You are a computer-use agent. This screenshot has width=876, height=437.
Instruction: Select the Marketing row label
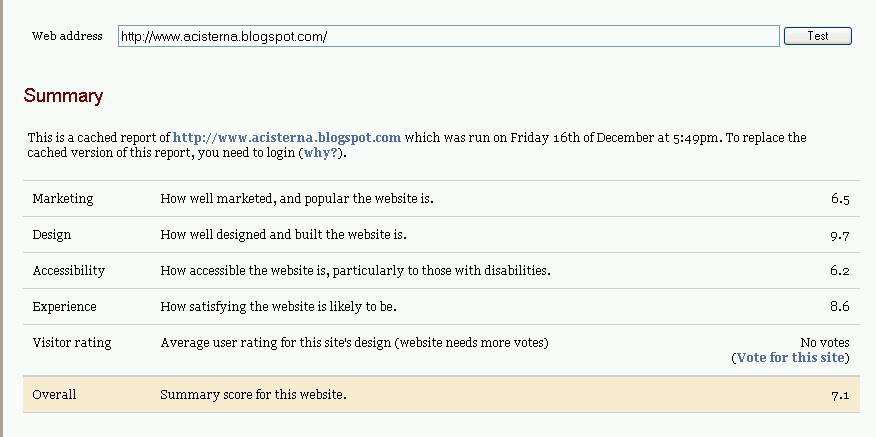(63, 199)
